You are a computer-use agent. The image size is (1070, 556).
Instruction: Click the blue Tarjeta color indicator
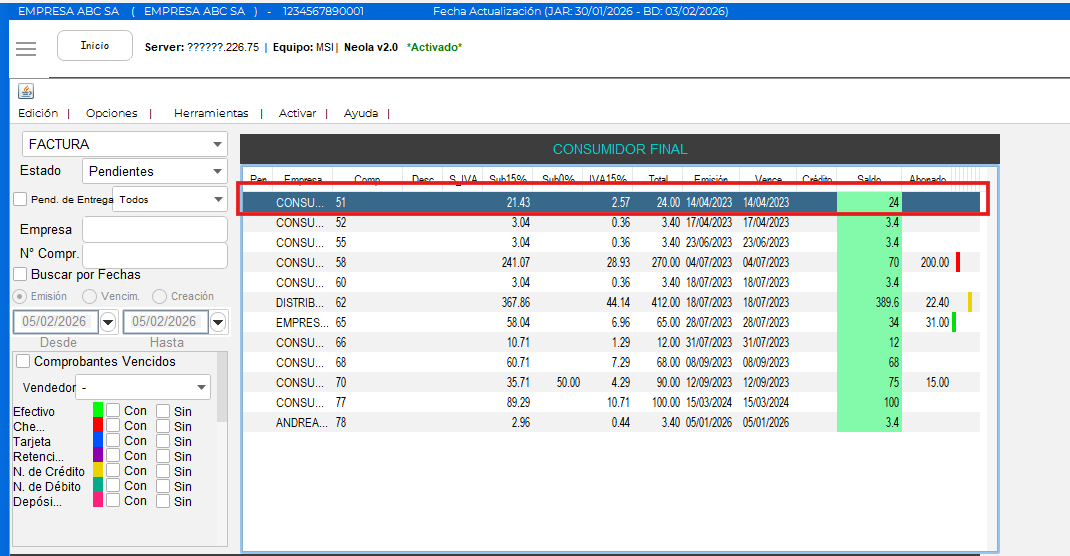pyautogui.click(x=98, y=441)
